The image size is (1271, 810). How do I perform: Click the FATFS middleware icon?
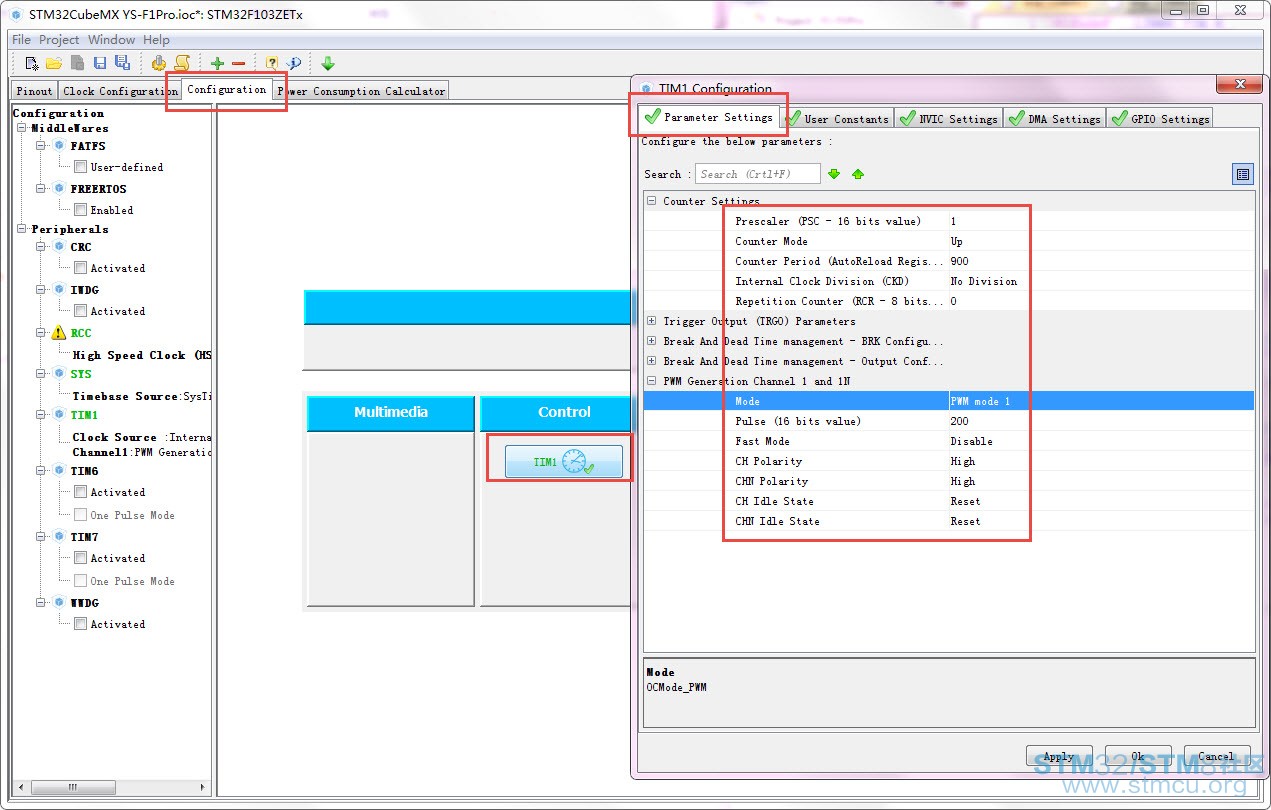tap(59, 146)
